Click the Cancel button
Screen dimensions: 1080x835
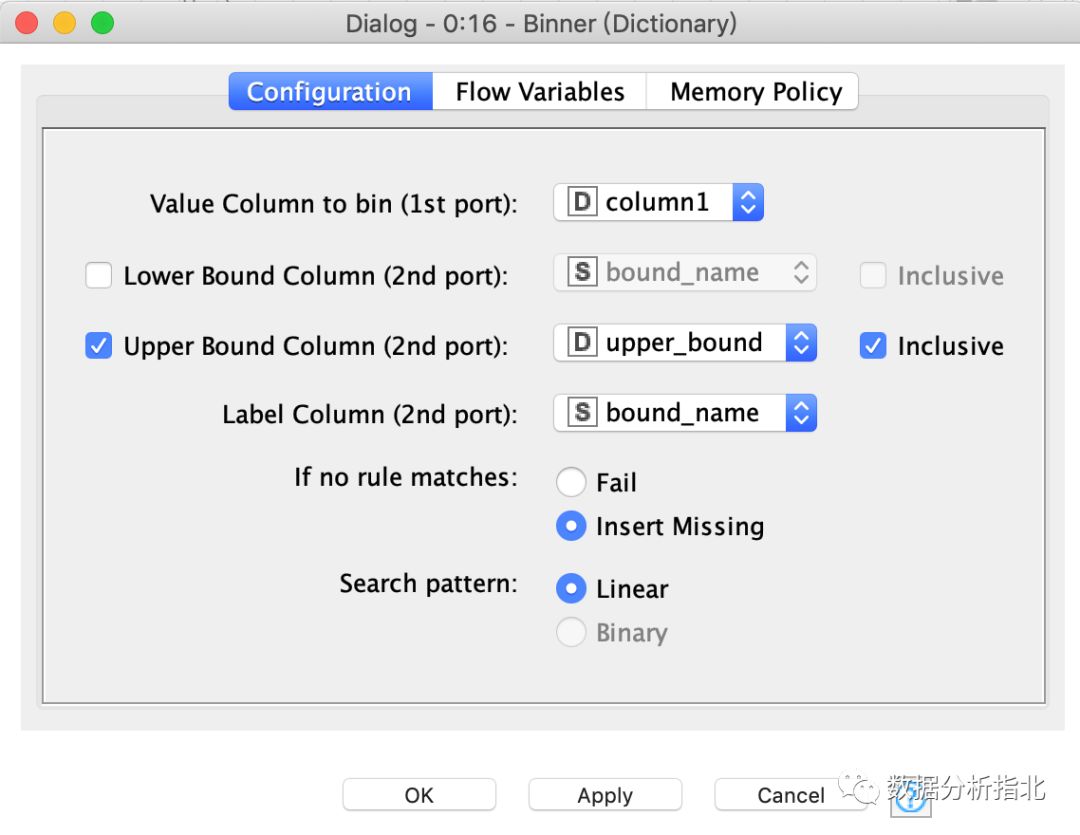tap(790, 795)
